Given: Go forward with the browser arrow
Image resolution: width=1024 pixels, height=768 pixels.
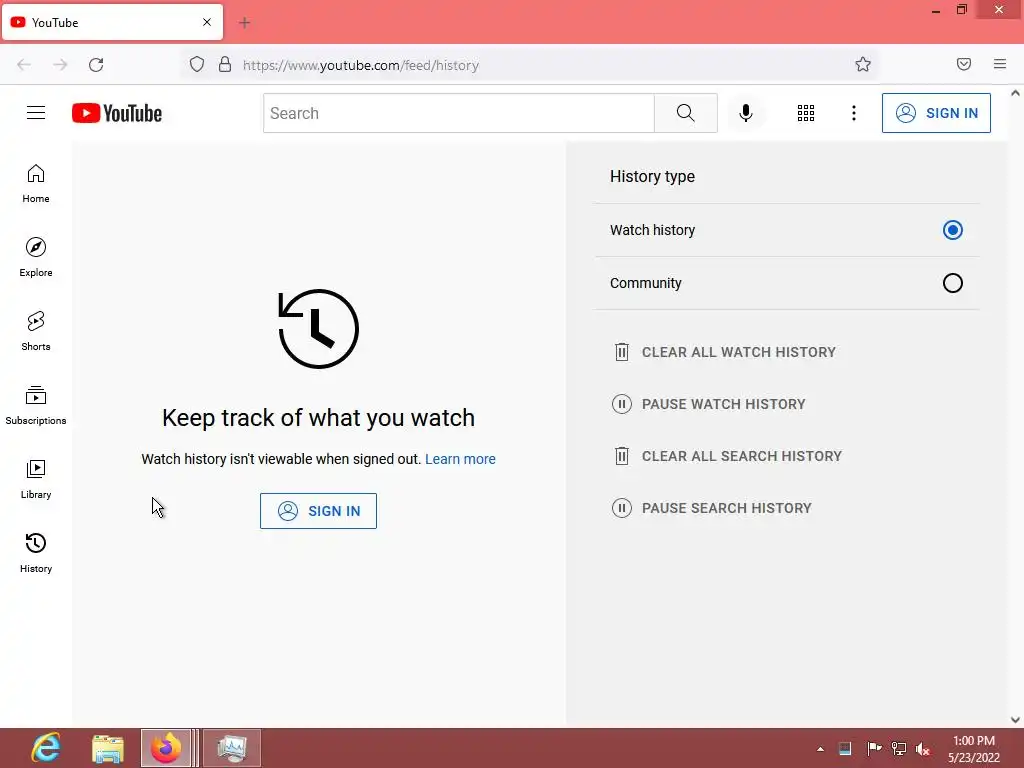Looking at the screenshot, I should pyautogui.click(x=60, y=65).
